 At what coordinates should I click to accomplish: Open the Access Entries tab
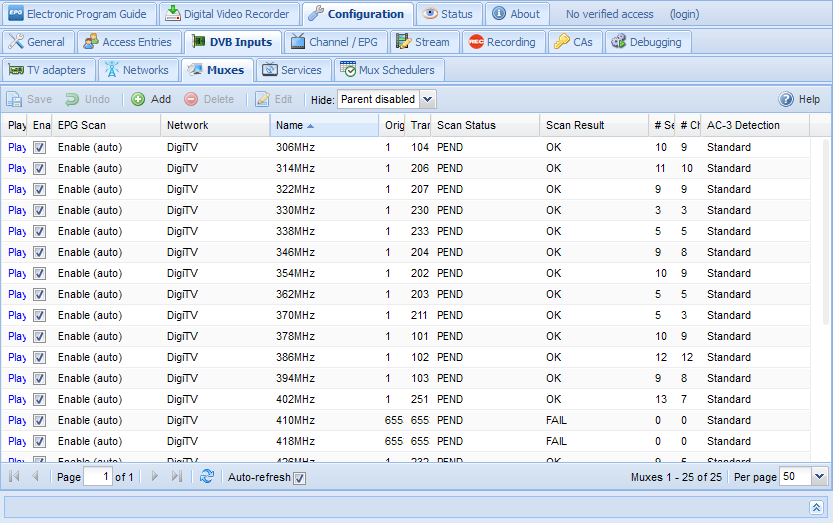point(129,42)
